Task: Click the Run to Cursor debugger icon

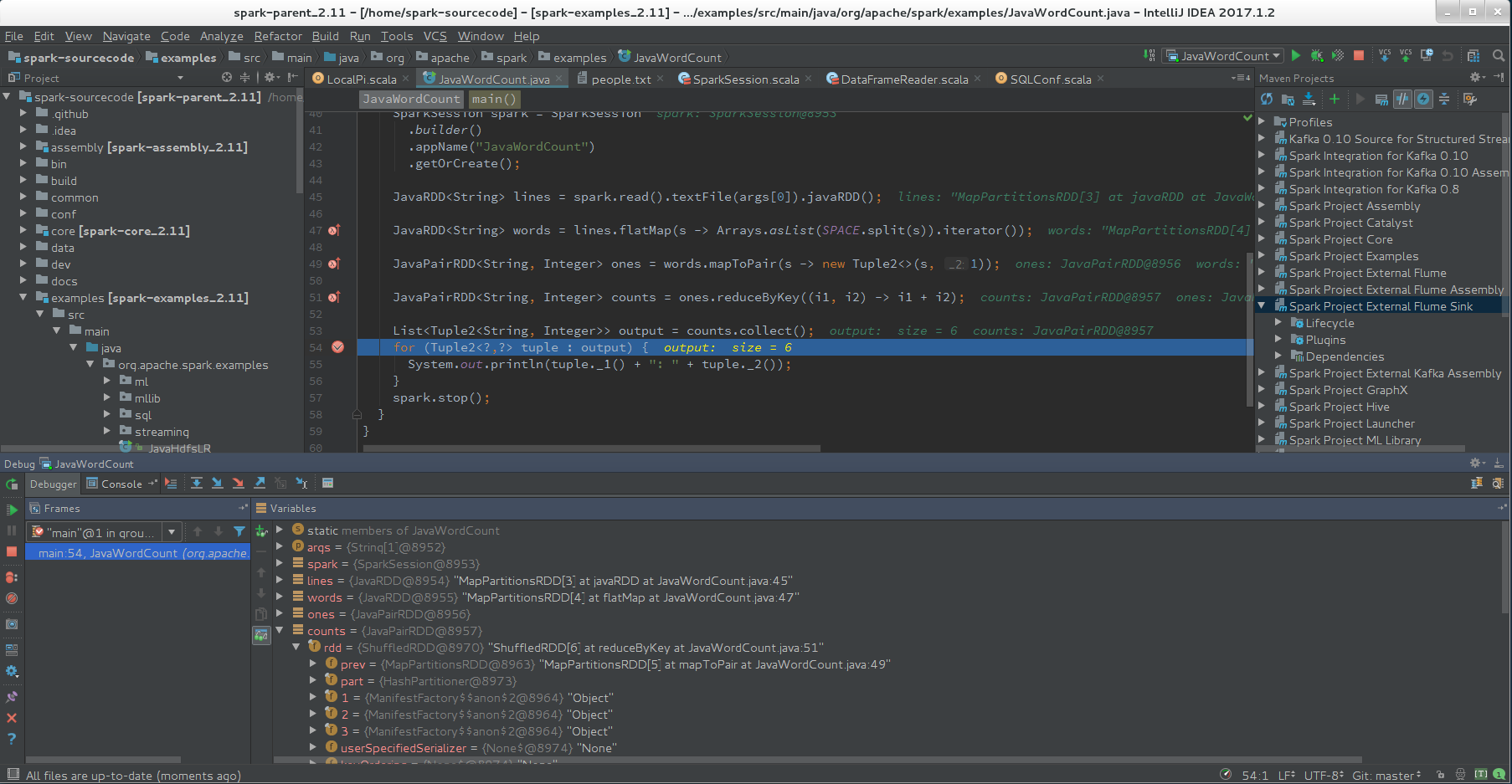Action: 301,484
